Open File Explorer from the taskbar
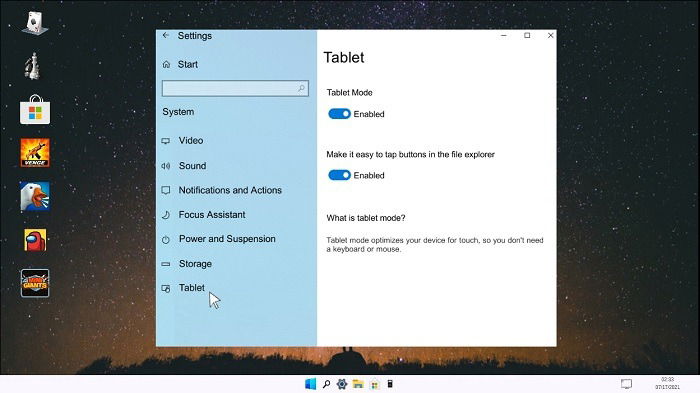 [x=358, y=384]
